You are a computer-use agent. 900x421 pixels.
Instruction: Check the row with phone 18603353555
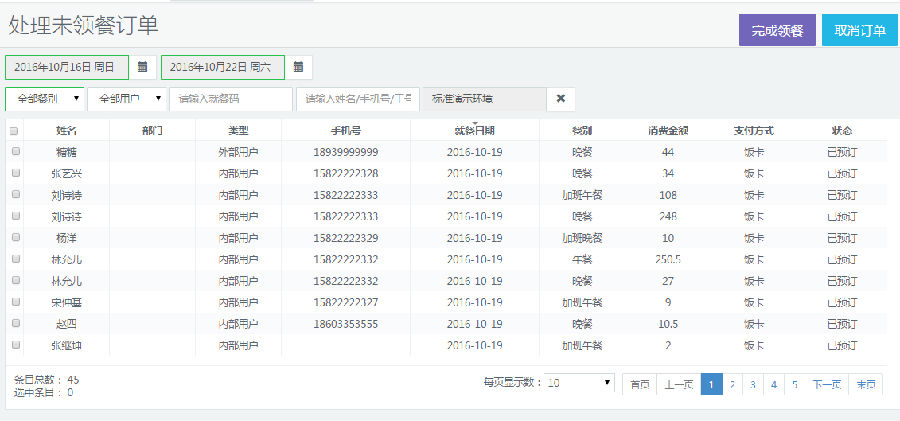(15, 324)
